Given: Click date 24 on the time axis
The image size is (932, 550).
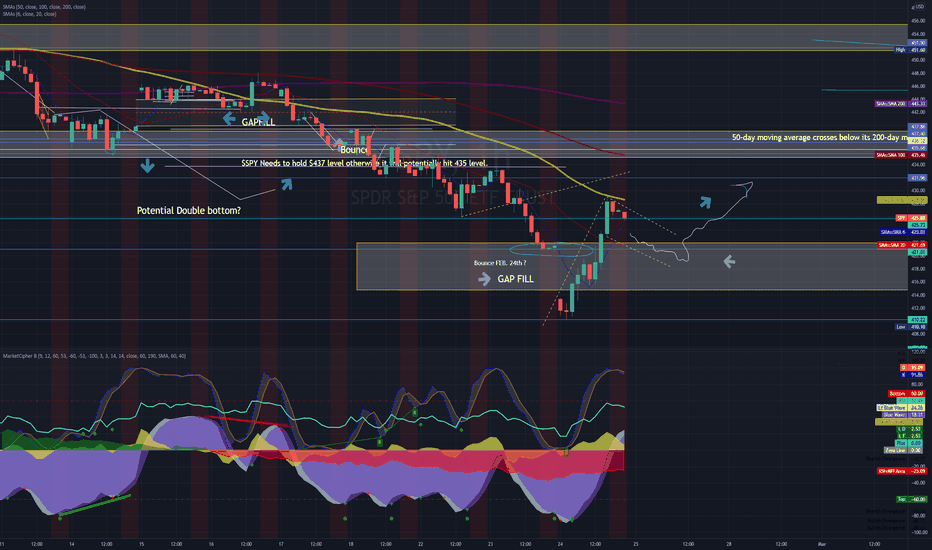Looking at the screenshot, I should [560, 543].
